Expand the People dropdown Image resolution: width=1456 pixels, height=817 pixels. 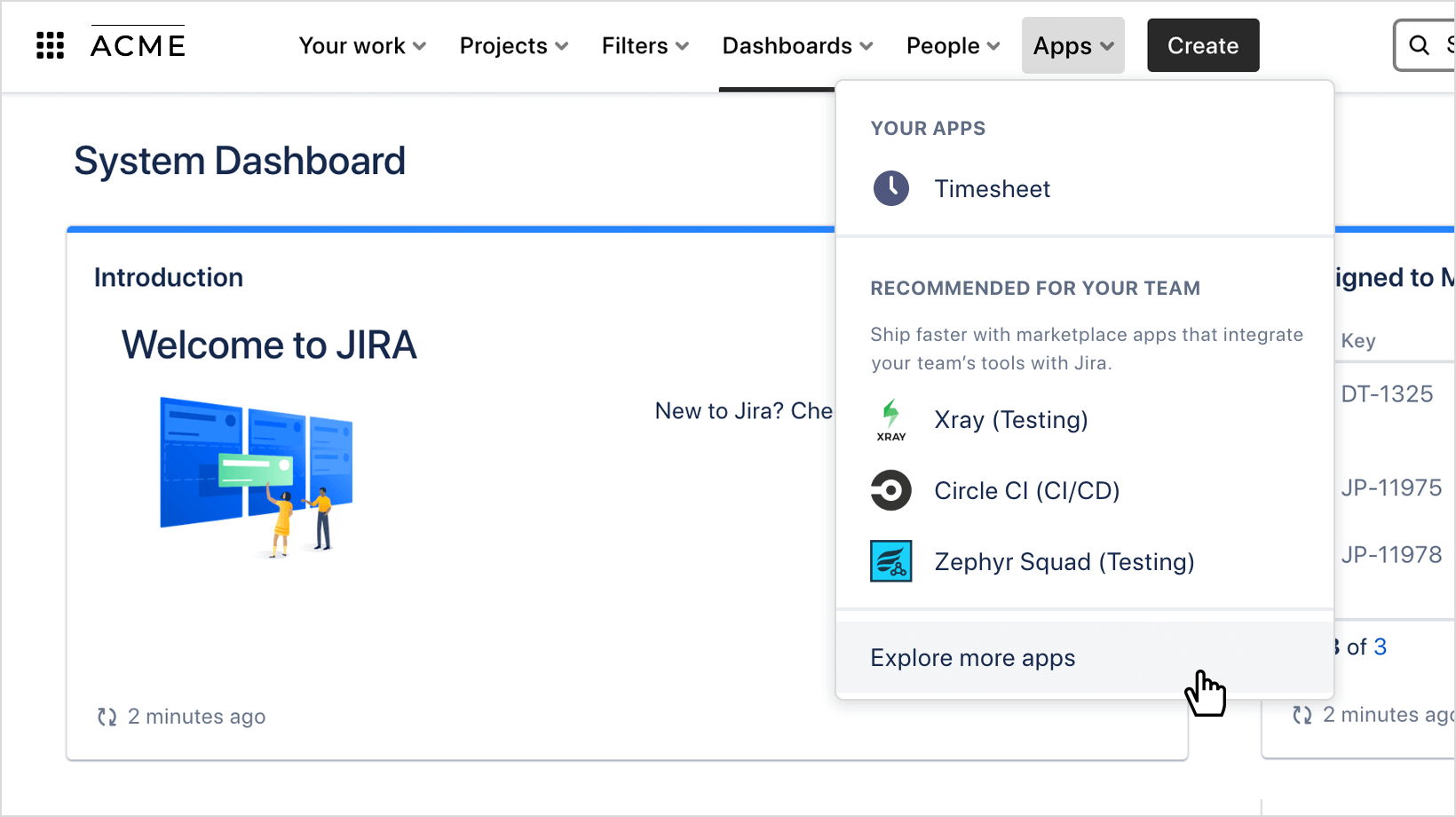point(953,45)
